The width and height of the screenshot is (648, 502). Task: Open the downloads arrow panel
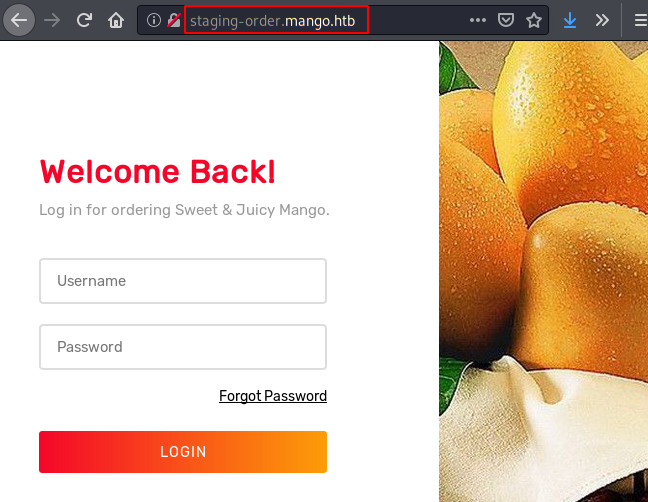click(570, 20)
